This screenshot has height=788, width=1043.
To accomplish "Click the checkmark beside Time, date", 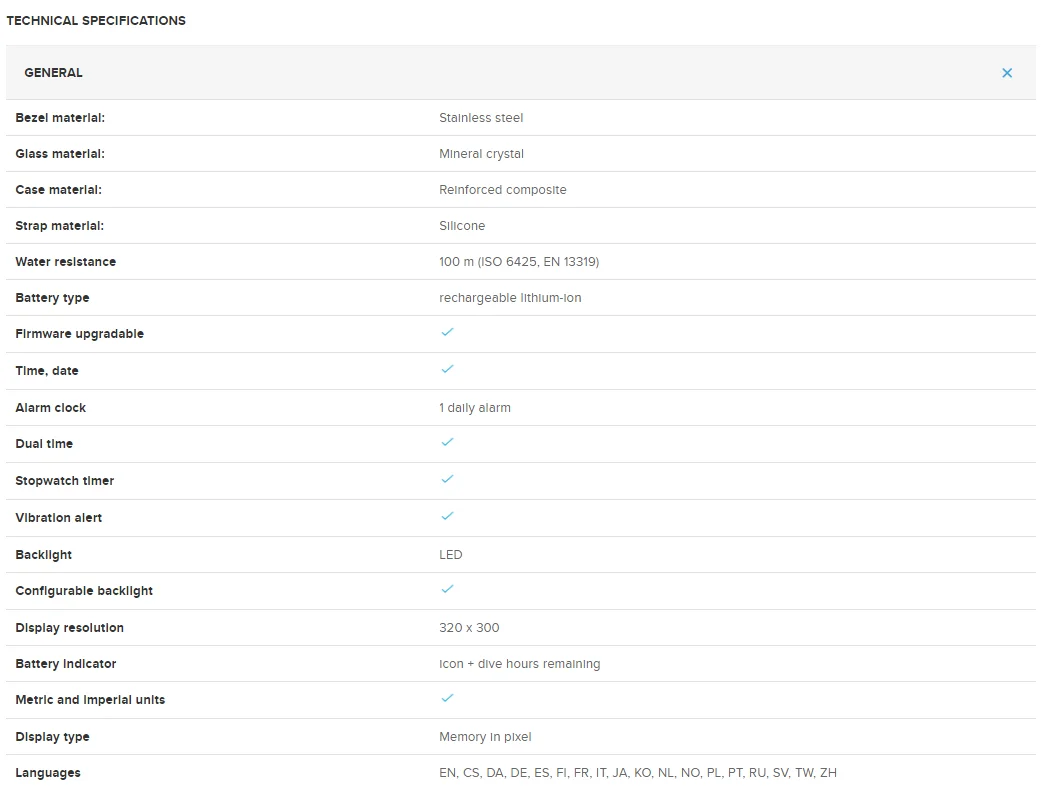I will tap(447, 369).
